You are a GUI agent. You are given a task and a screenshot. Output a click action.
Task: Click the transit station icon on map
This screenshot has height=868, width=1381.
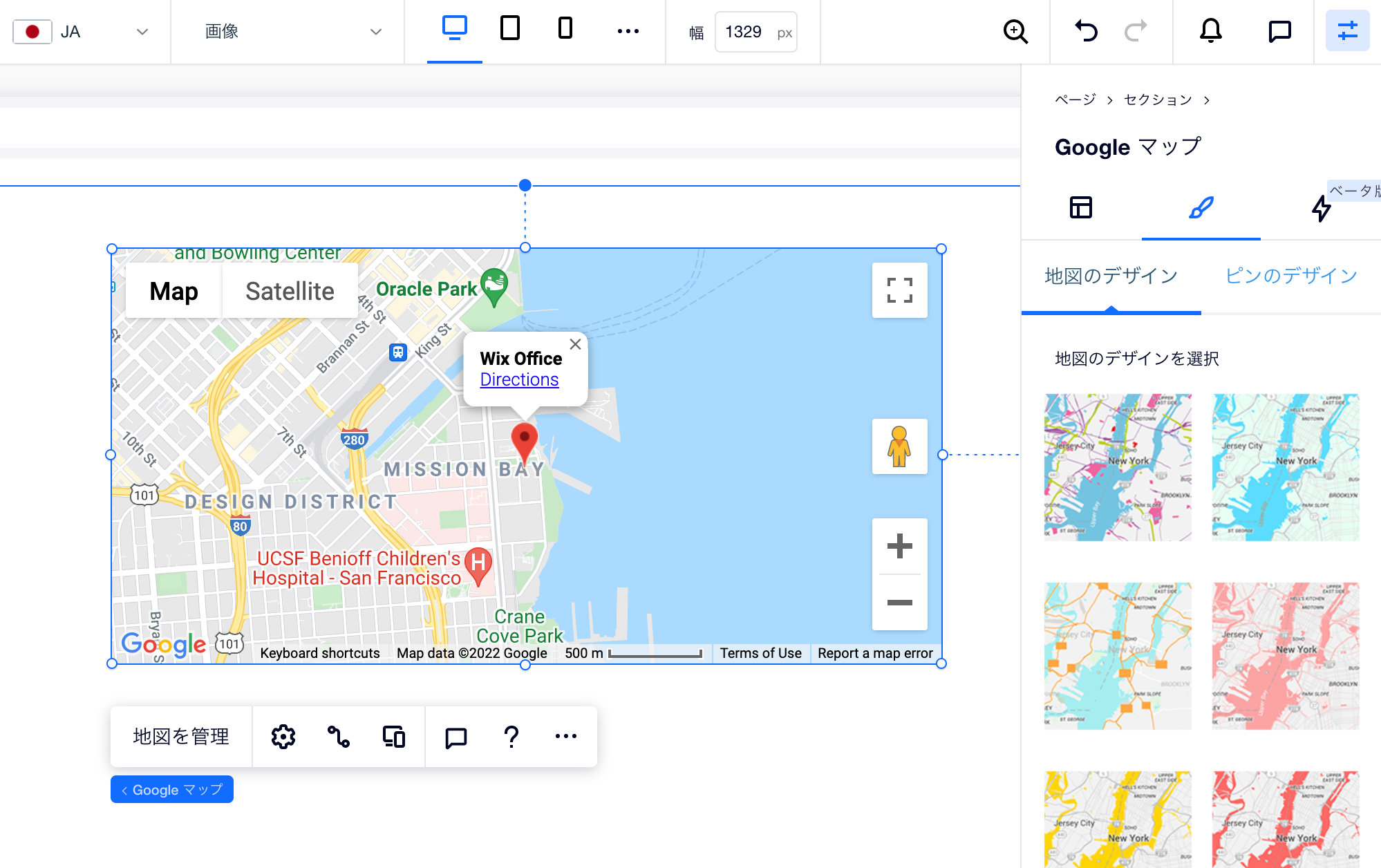[x=397, y=352]
